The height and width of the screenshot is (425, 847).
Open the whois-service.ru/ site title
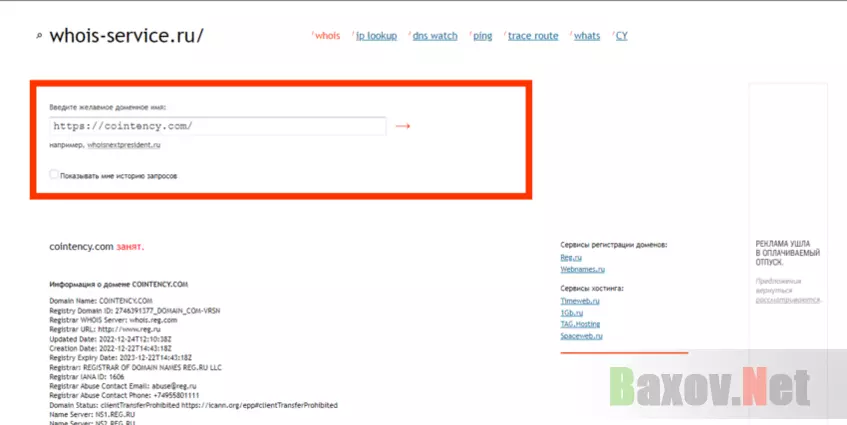point(126,36)
